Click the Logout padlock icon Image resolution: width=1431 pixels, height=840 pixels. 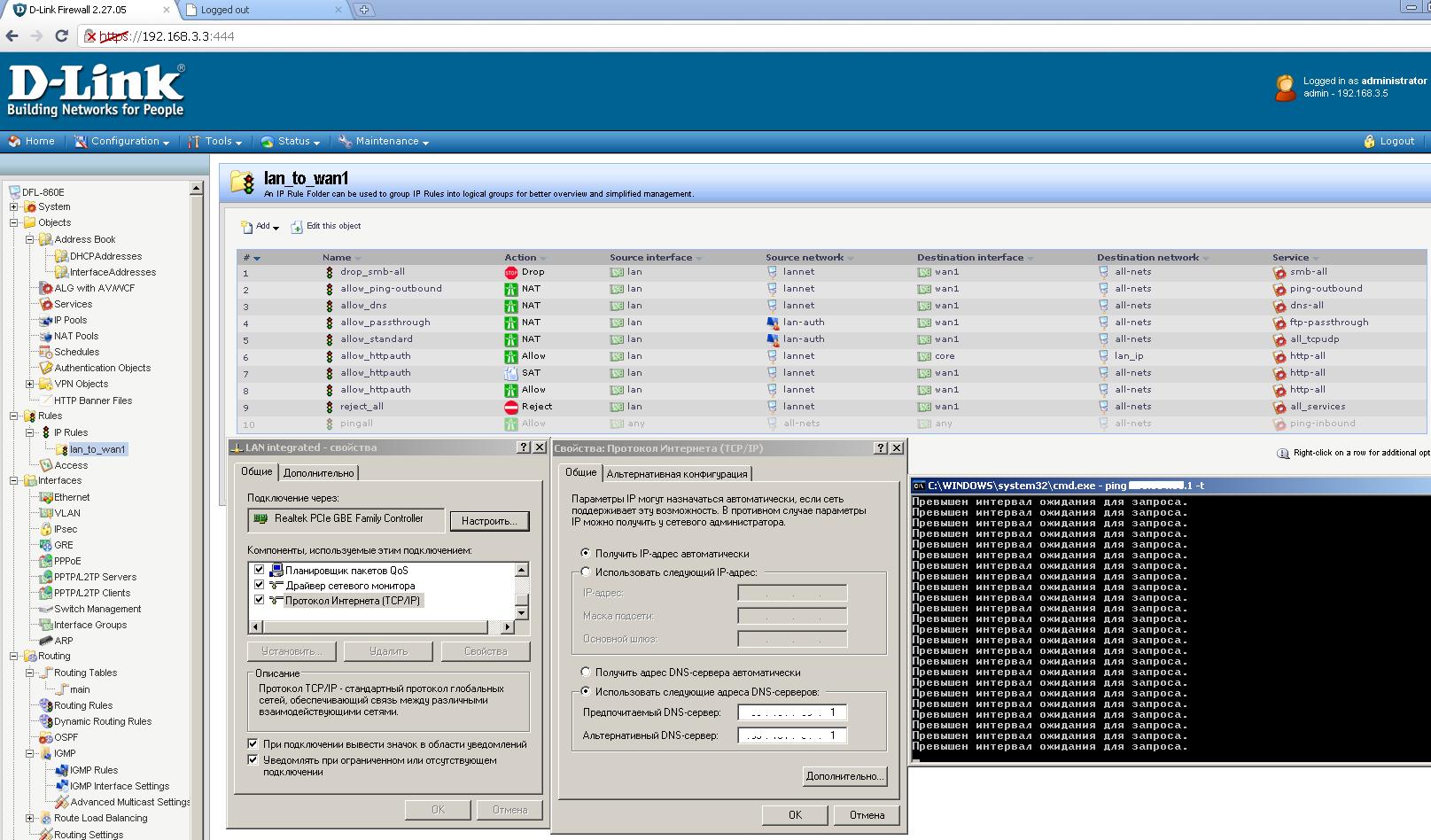click(1369, 142)
